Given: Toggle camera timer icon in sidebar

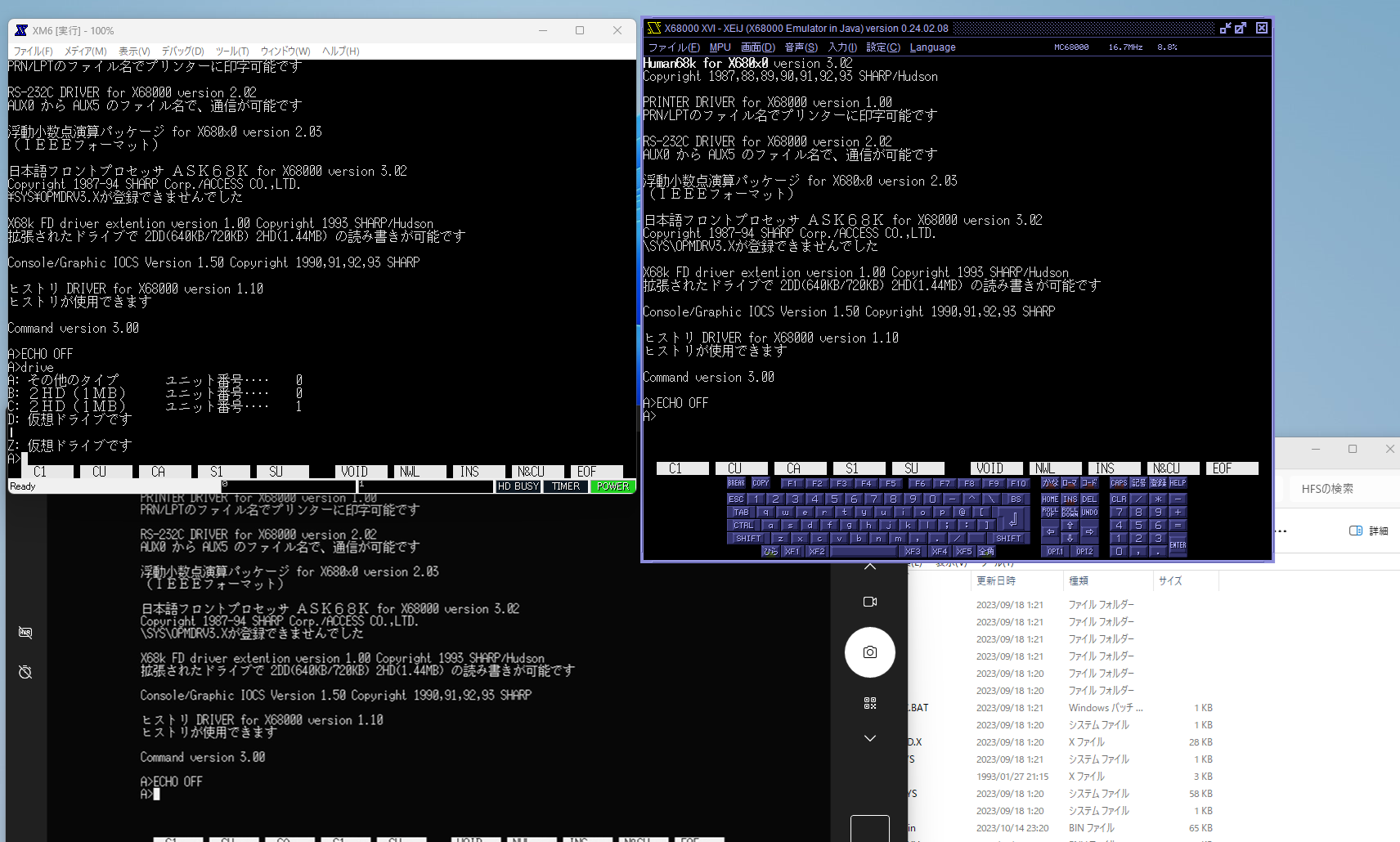Looking at the screenshot, I should pos(25,672).
